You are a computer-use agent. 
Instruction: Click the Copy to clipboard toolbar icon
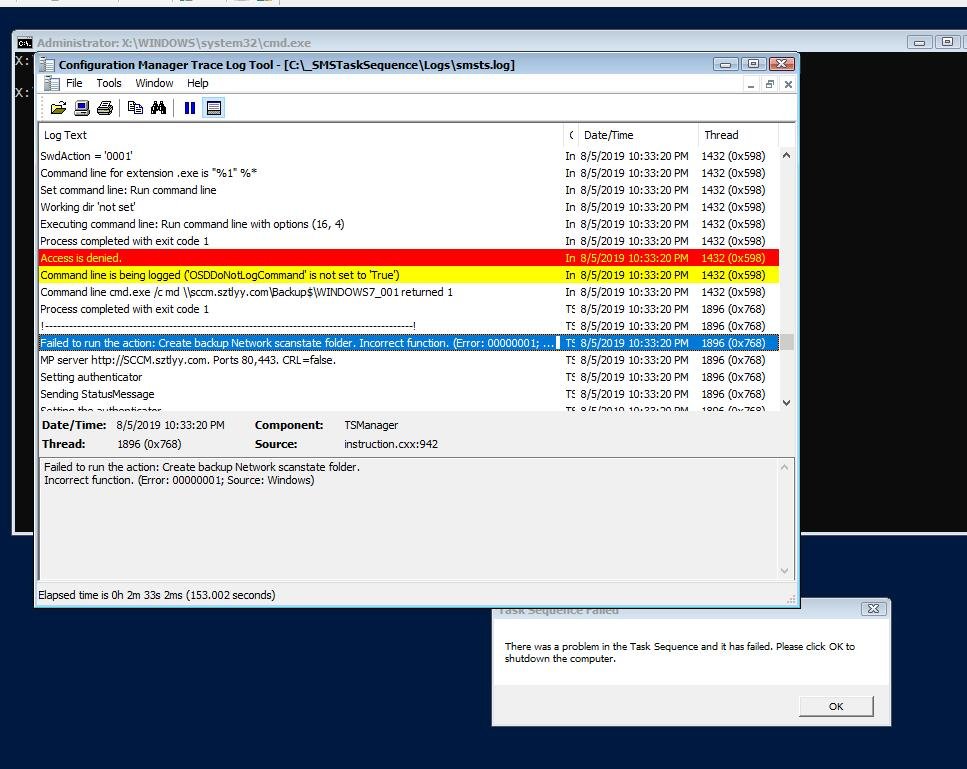point(135,108)
